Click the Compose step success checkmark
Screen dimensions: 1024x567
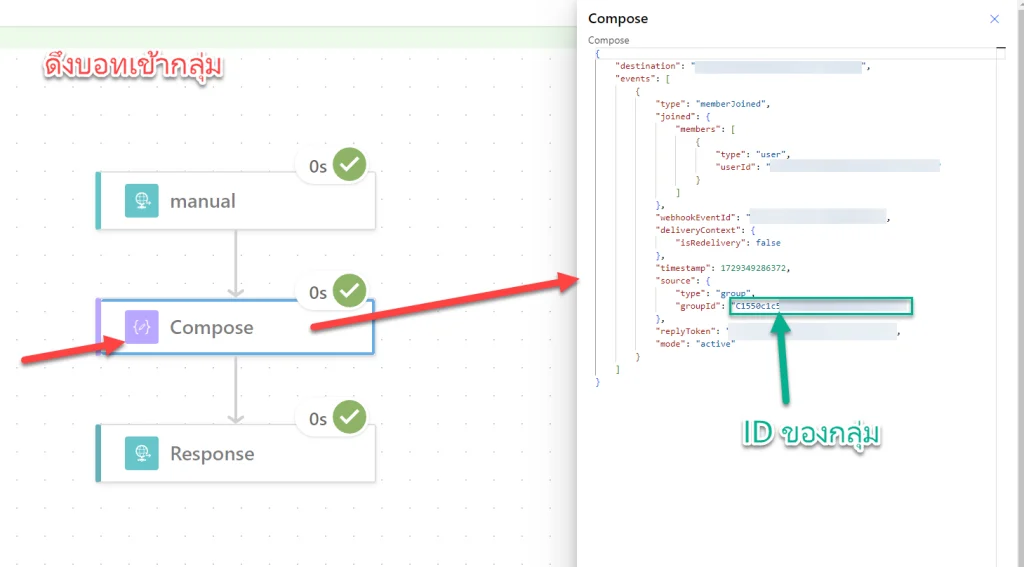[x=349, y=291]
